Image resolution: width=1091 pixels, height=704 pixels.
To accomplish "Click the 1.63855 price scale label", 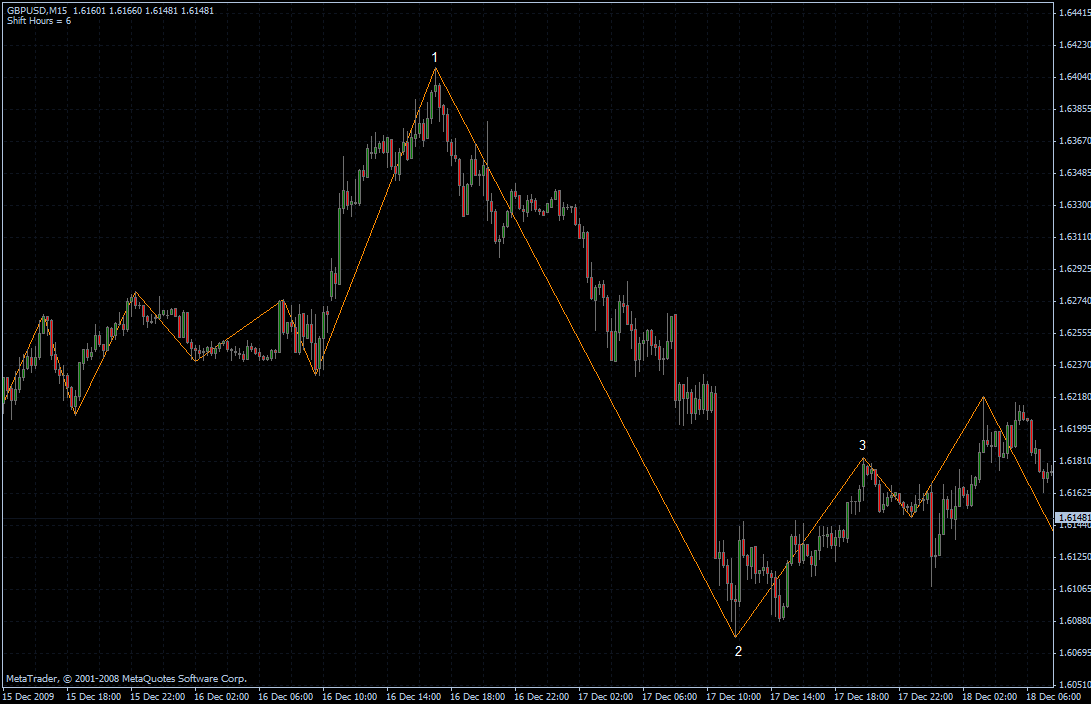I will pos(1074,109).
